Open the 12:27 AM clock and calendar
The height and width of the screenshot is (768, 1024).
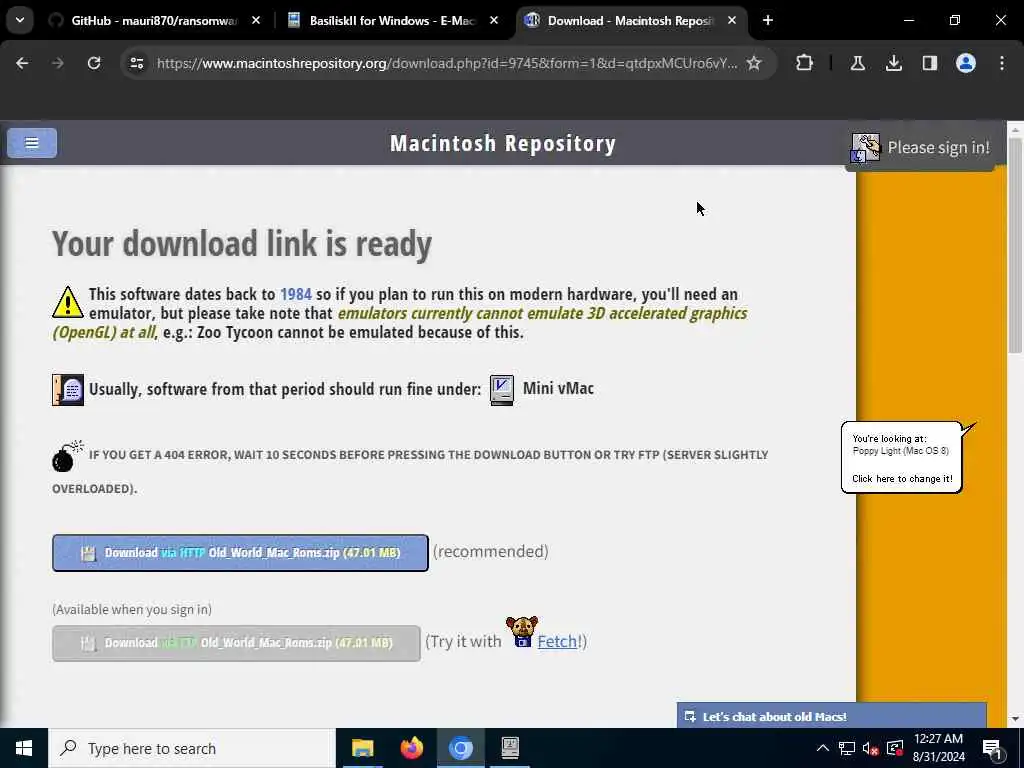(938, 748)
